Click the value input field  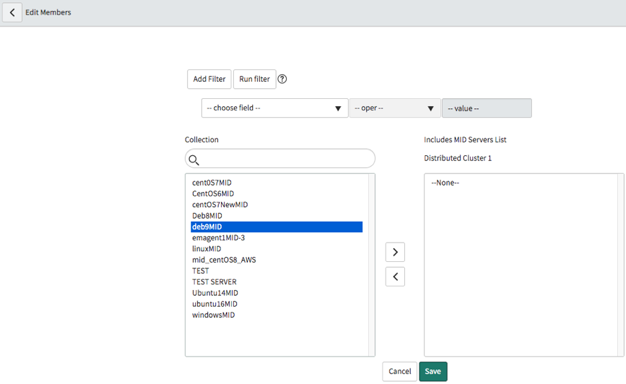pyautogui.click(x=487, y=108)
